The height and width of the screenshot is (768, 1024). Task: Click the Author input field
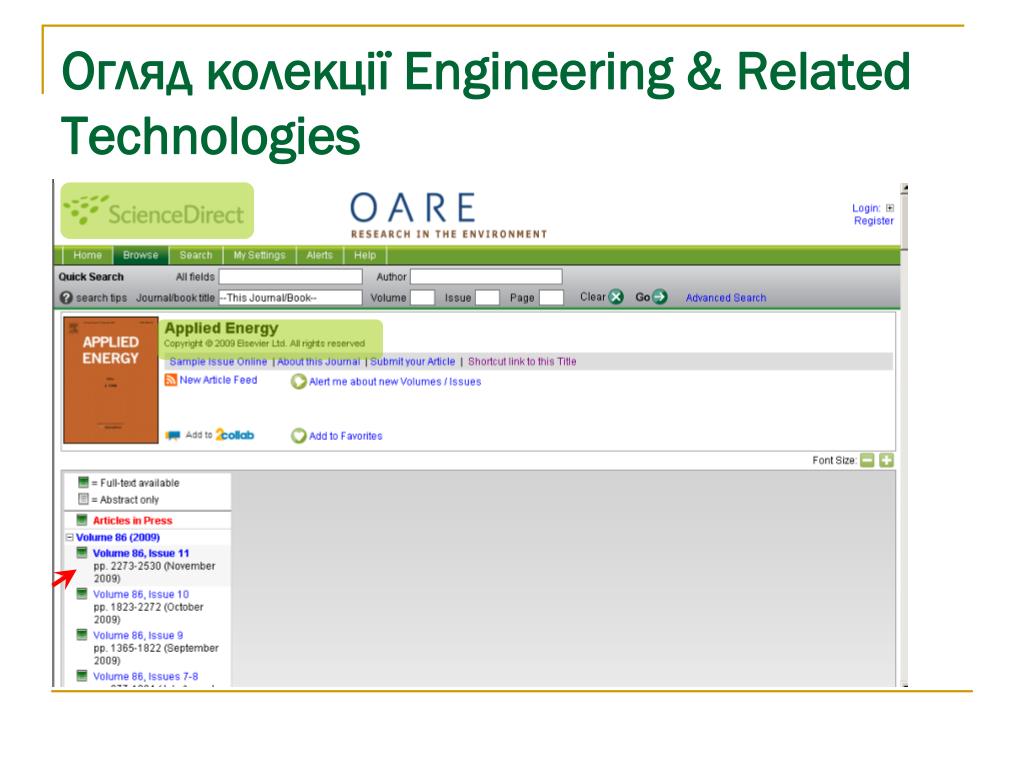point(486,277)
